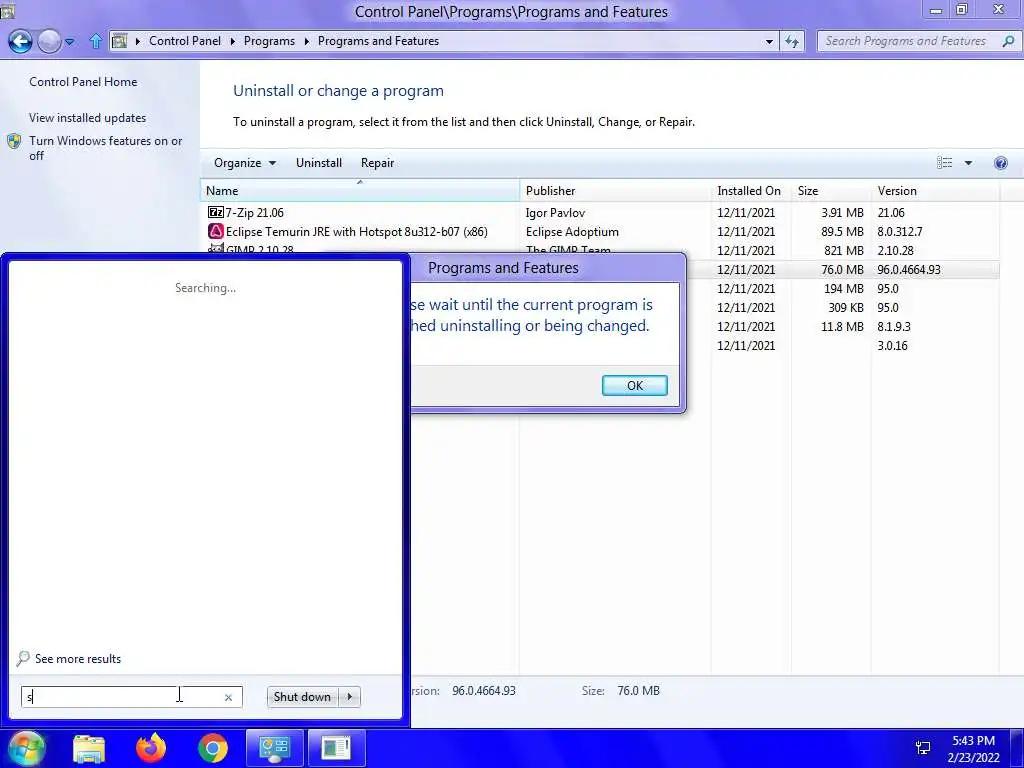The image size is (1024, 768).
Task: Click the Forward navigation arrow
Action: coord(50,41)
